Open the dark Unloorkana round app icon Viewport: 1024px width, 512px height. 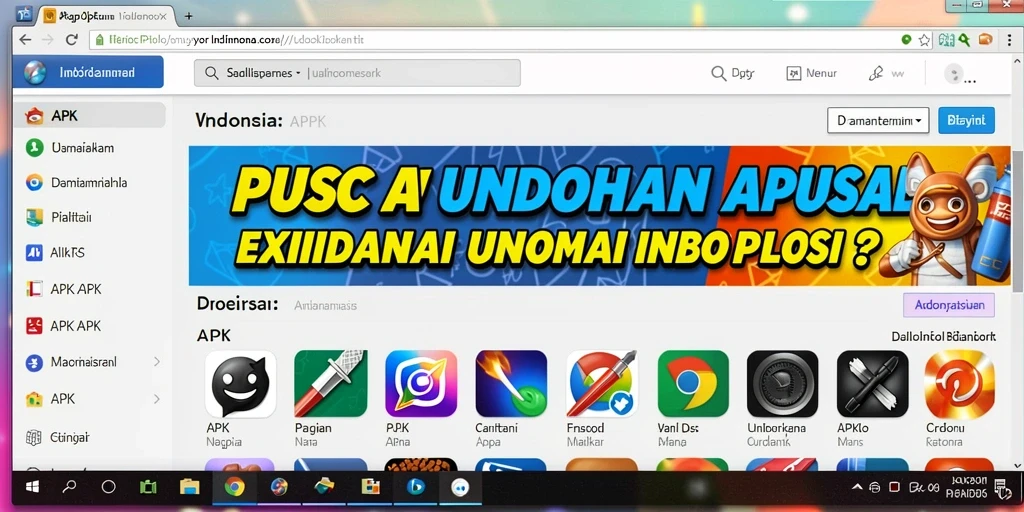pos(782,384)
